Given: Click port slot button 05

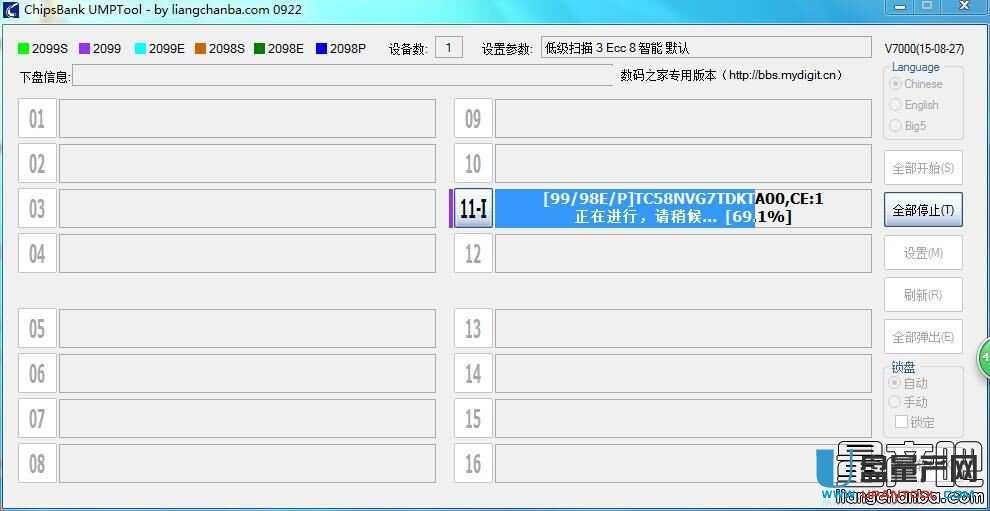Looking at the screenshot, I should pyautogui.click(x=37, y=328).
